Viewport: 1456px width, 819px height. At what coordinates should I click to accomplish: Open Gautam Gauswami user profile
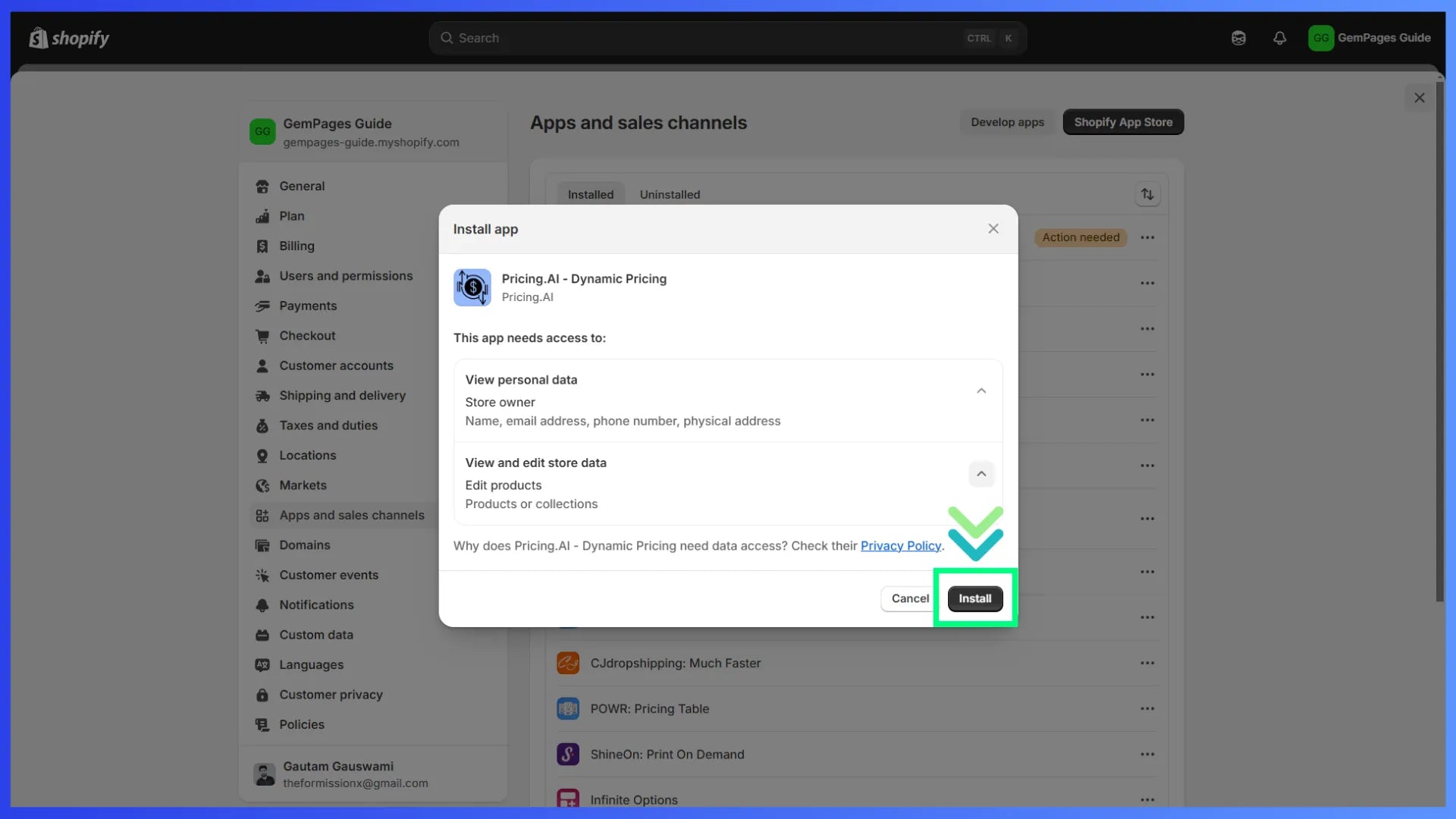coord(372,774)
